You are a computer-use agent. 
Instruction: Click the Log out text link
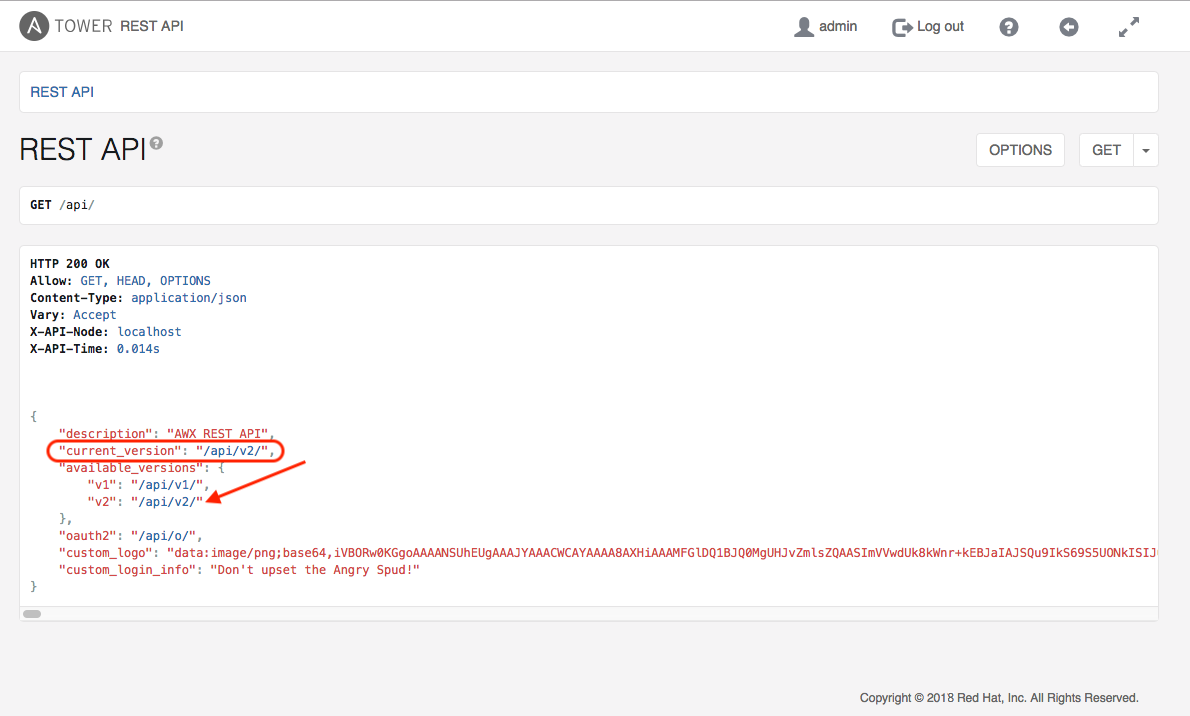[x=940, y=27]
